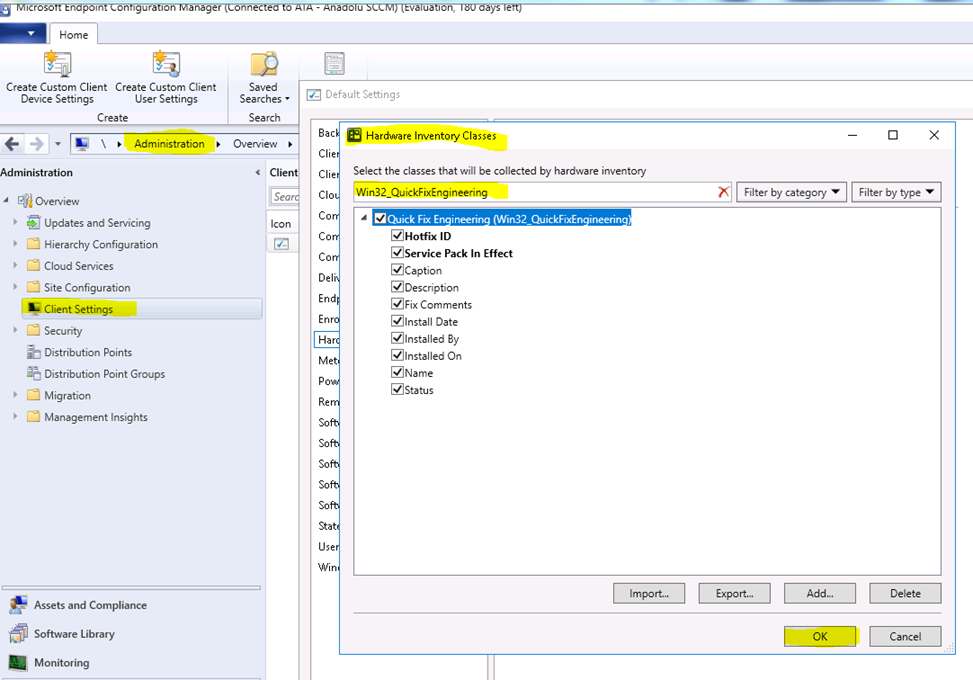Click the Software Library workspace icon
This screenshot has height=680, width=973.
tap(19, 633)
